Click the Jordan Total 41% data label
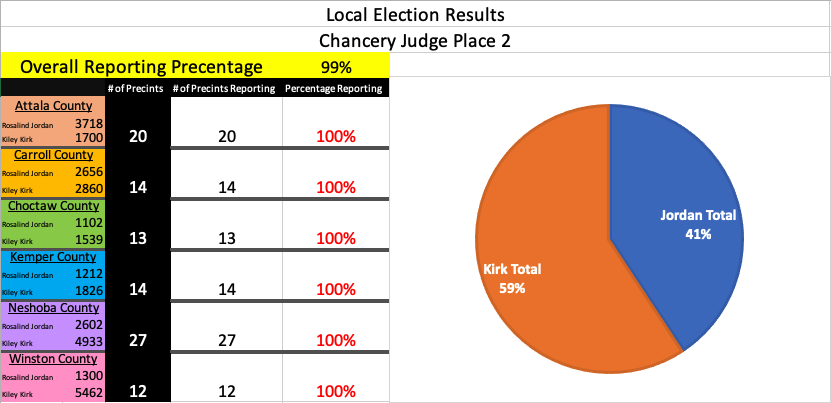The height and width of the screenshot is (403, 831). 697,224
